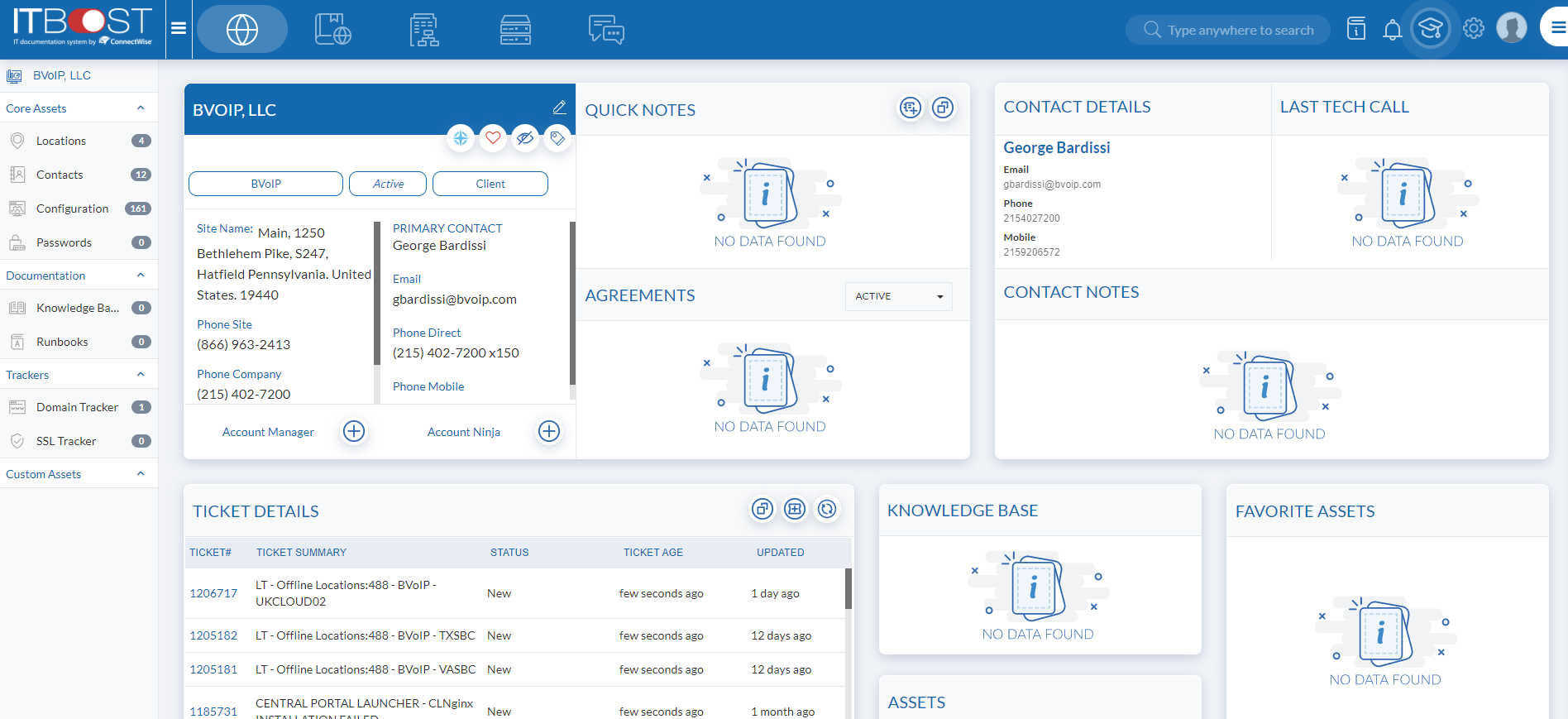
Task: Sort by the UPDATED column header
Action: point(781,553)
